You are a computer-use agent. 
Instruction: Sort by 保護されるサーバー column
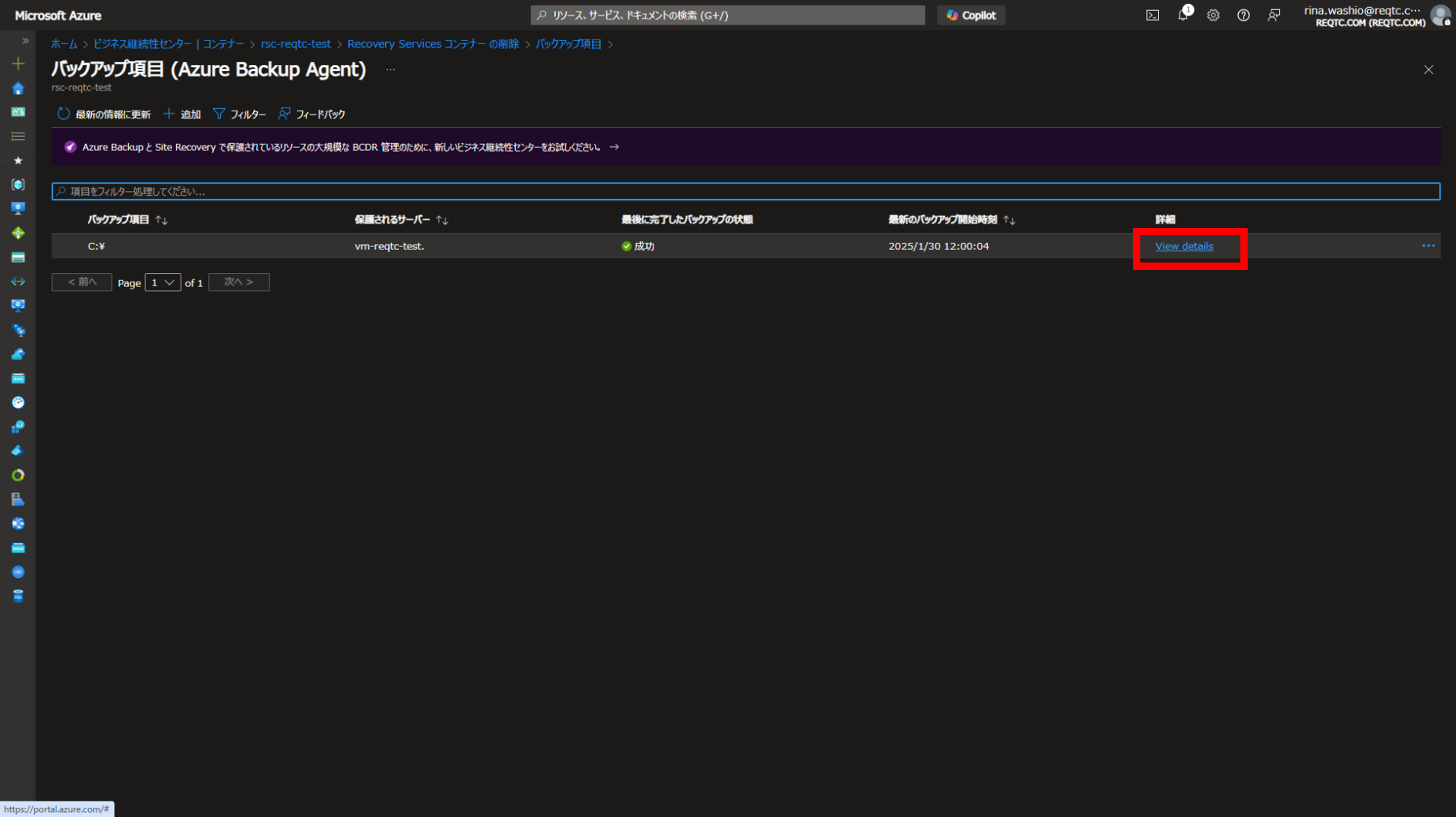[401, 219]
